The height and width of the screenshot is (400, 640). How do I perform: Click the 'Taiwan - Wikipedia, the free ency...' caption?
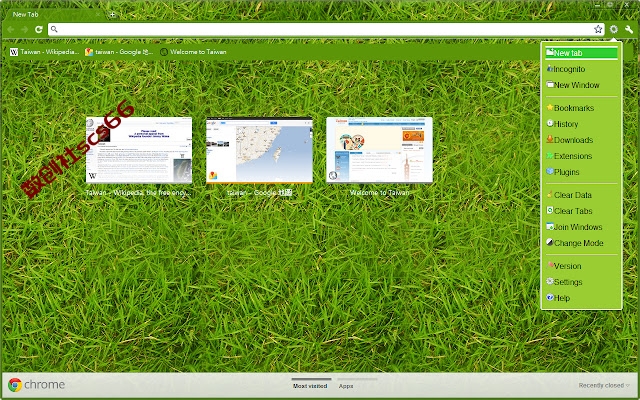138,193
